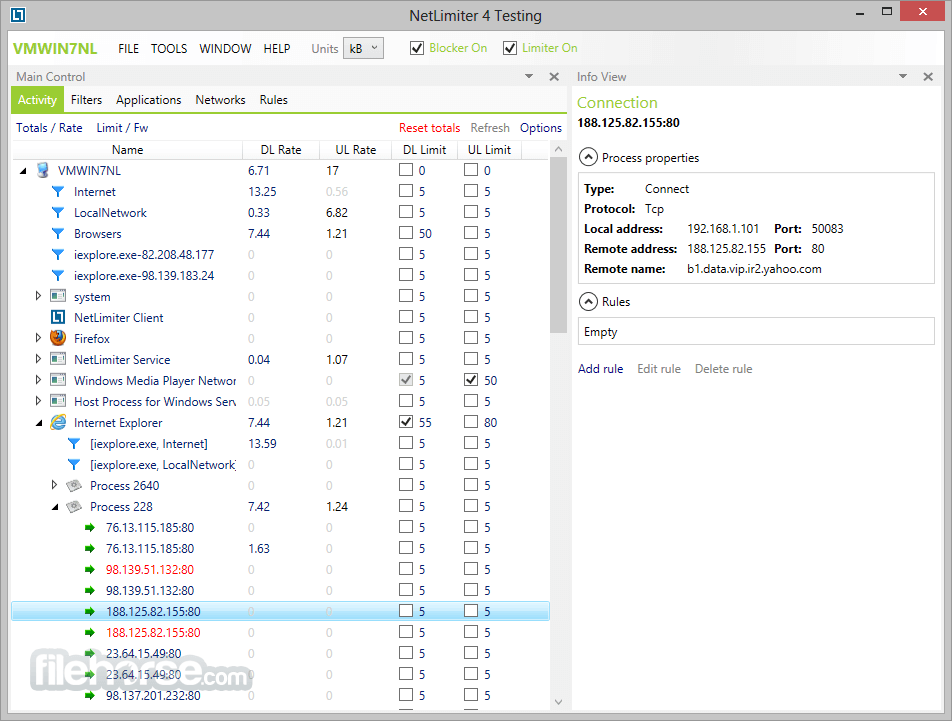The height and width of the screenshot is (721, 952).
Task: Toggle the Limiter On checkbox
Action: 510,48
